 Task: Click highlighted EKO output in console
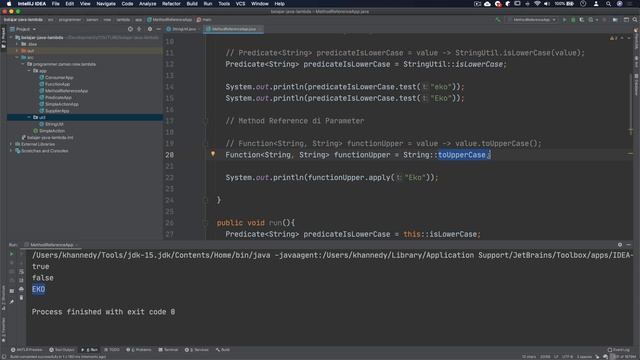coord(38,289)
